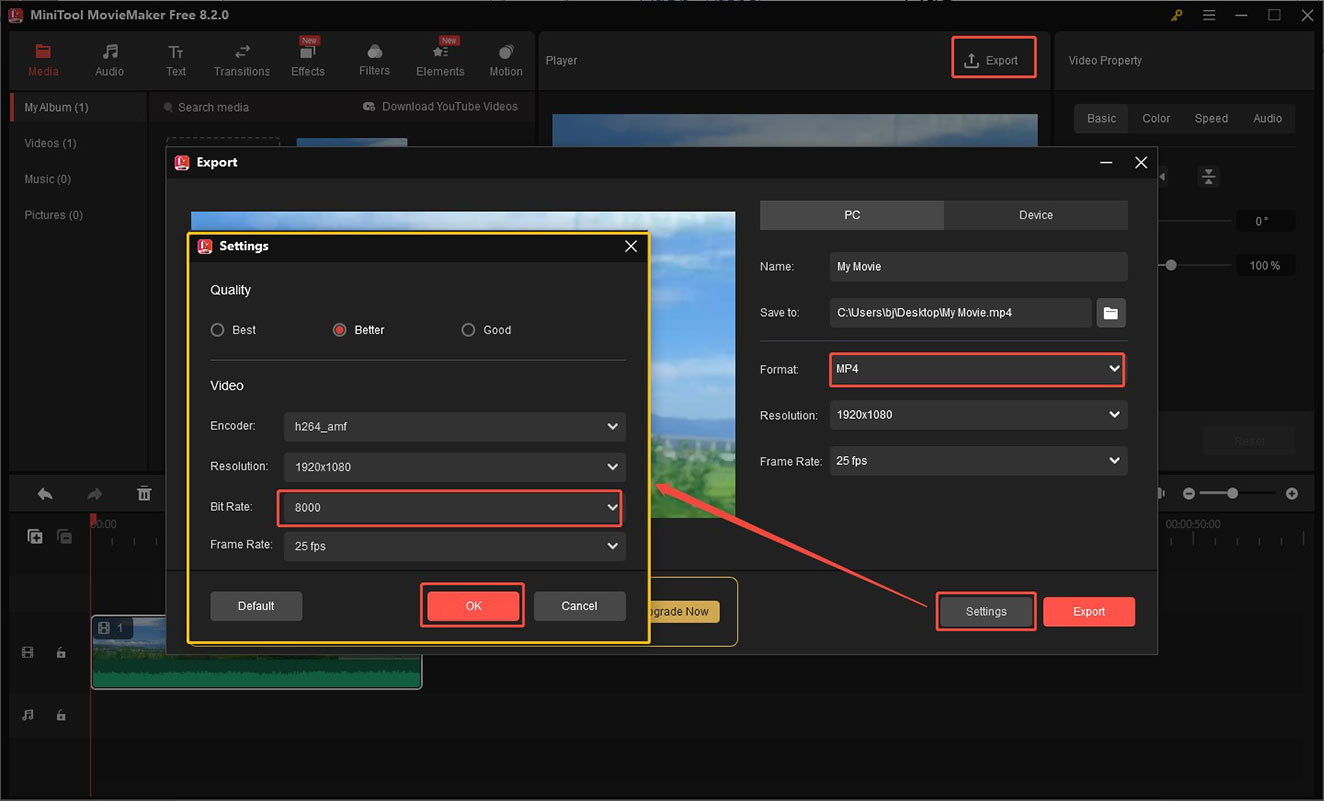Switch to the Speed property tab

pyautogui.click(x=1211, y=118)
